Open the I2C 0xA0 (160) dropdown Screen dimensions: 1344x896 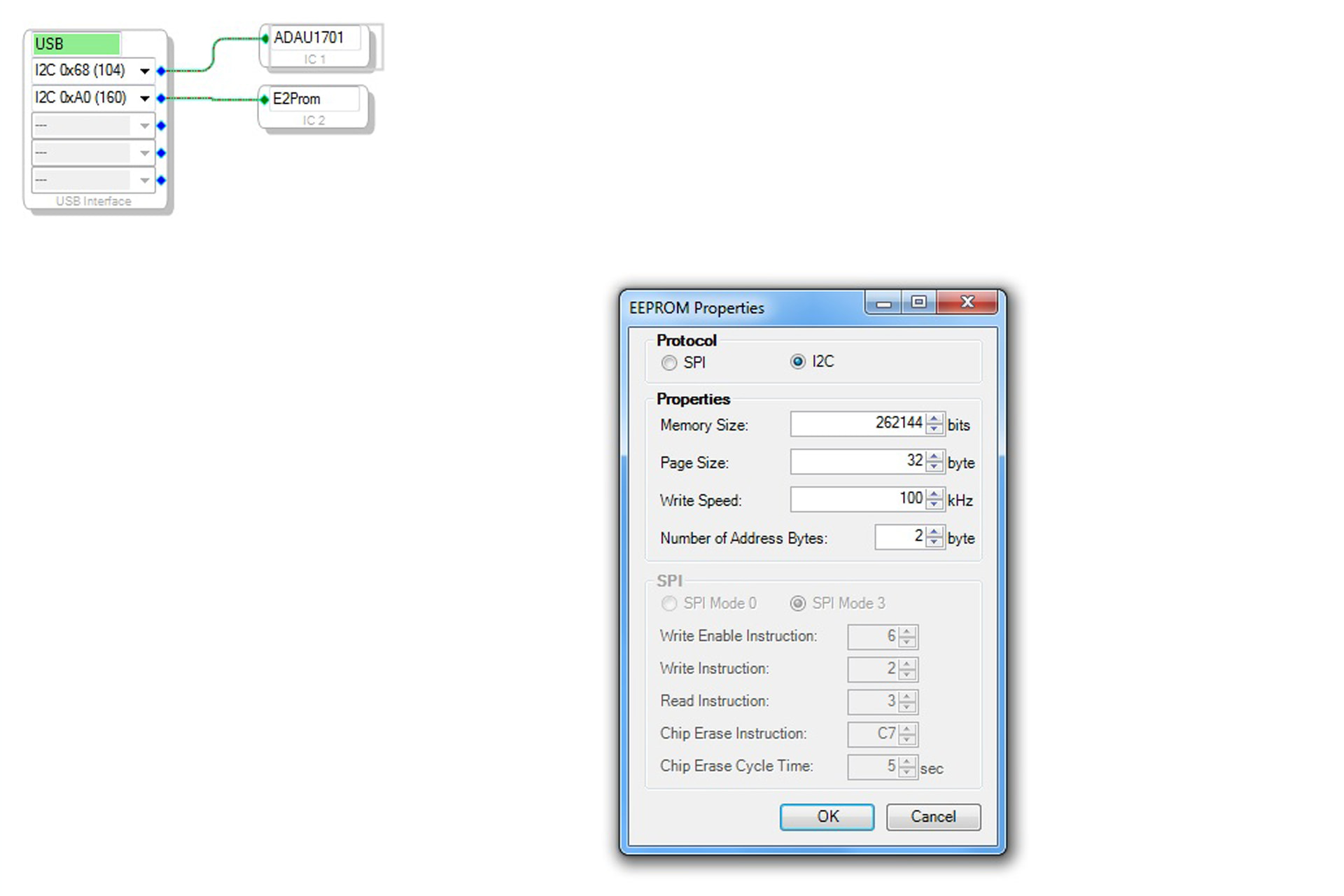[x=144, y=98]
